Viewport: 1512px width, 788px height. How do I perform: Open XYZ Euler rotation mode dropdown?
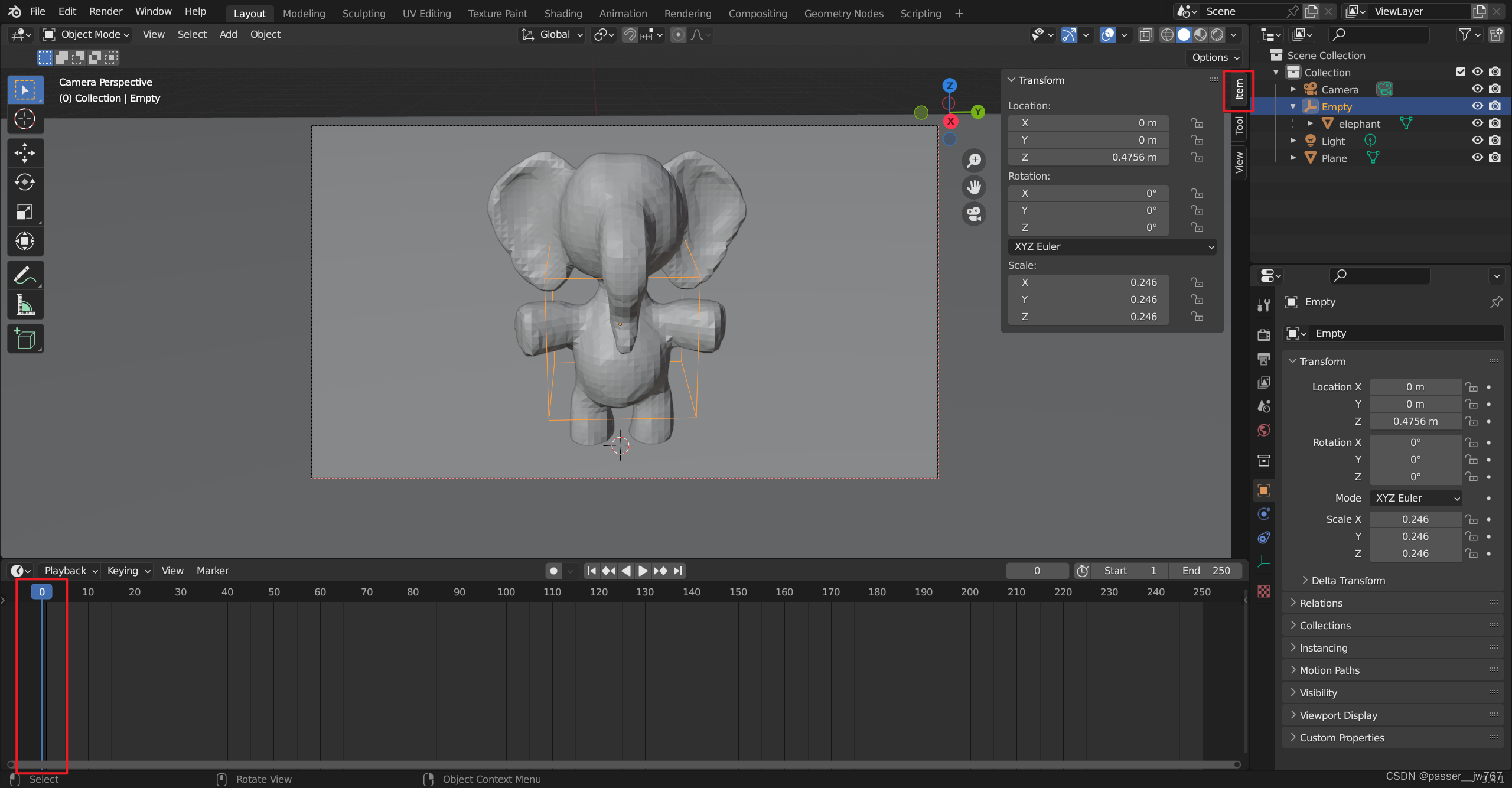point(1112,246)
